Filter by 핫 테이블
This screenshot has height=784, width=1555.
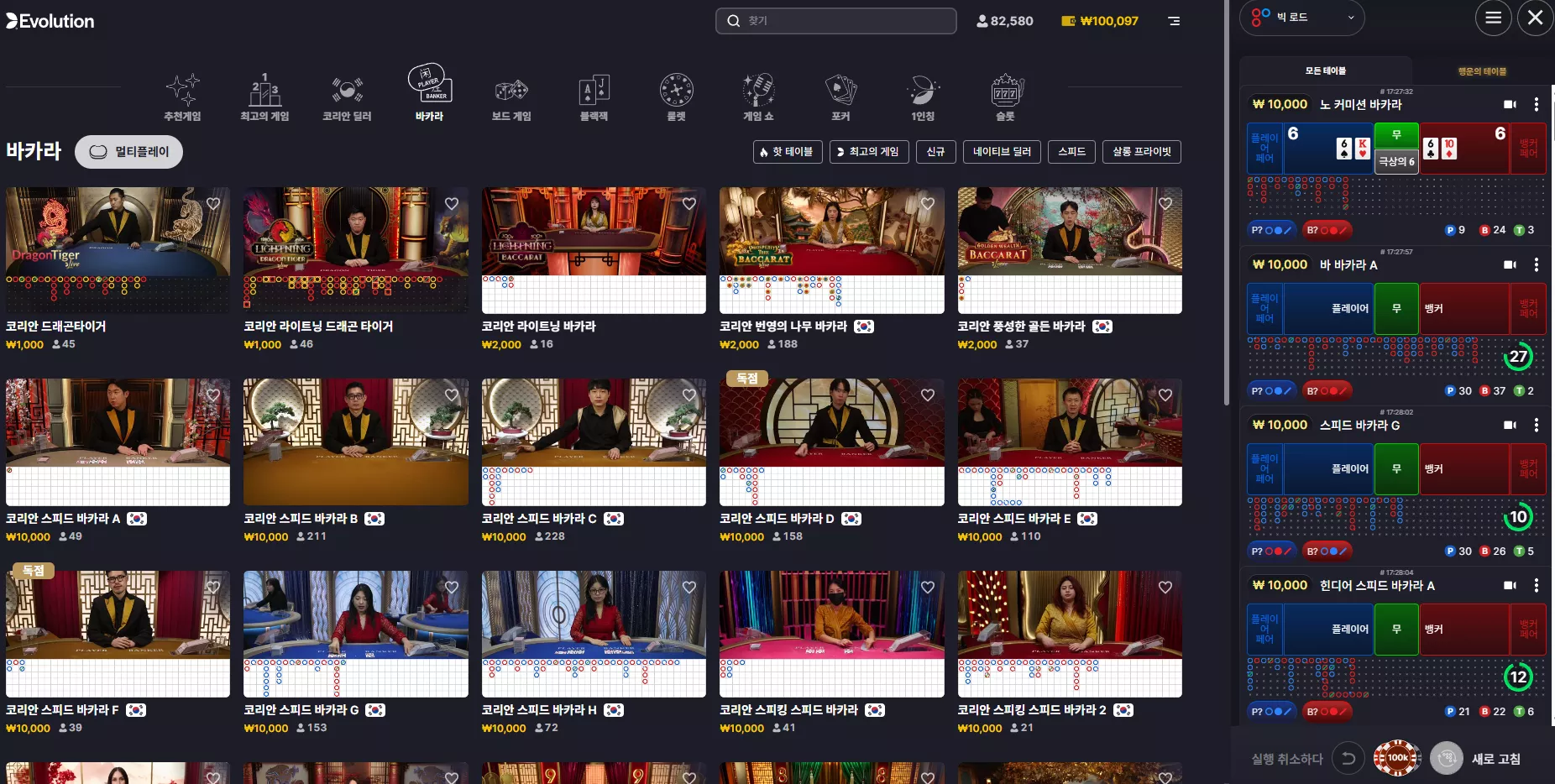coord(788,152)
